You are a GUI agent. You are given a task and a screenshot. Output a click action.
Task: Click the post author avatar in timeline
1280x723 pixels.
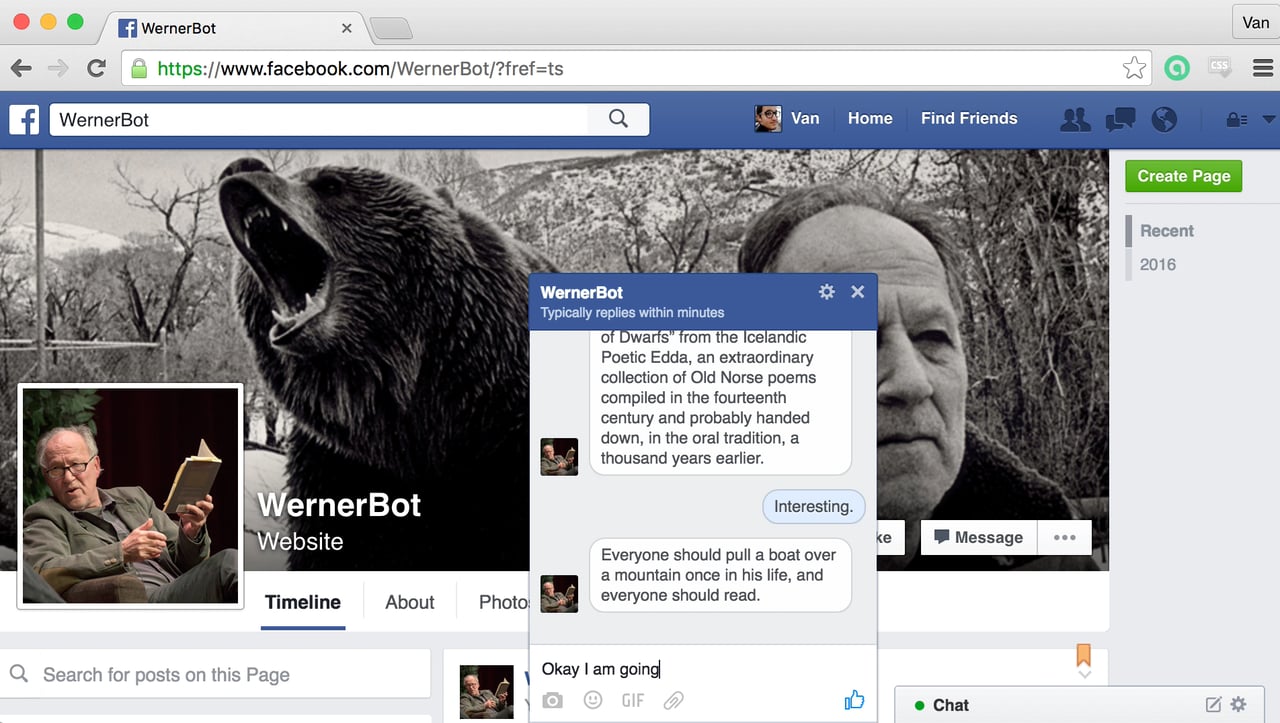pos(486,692)
